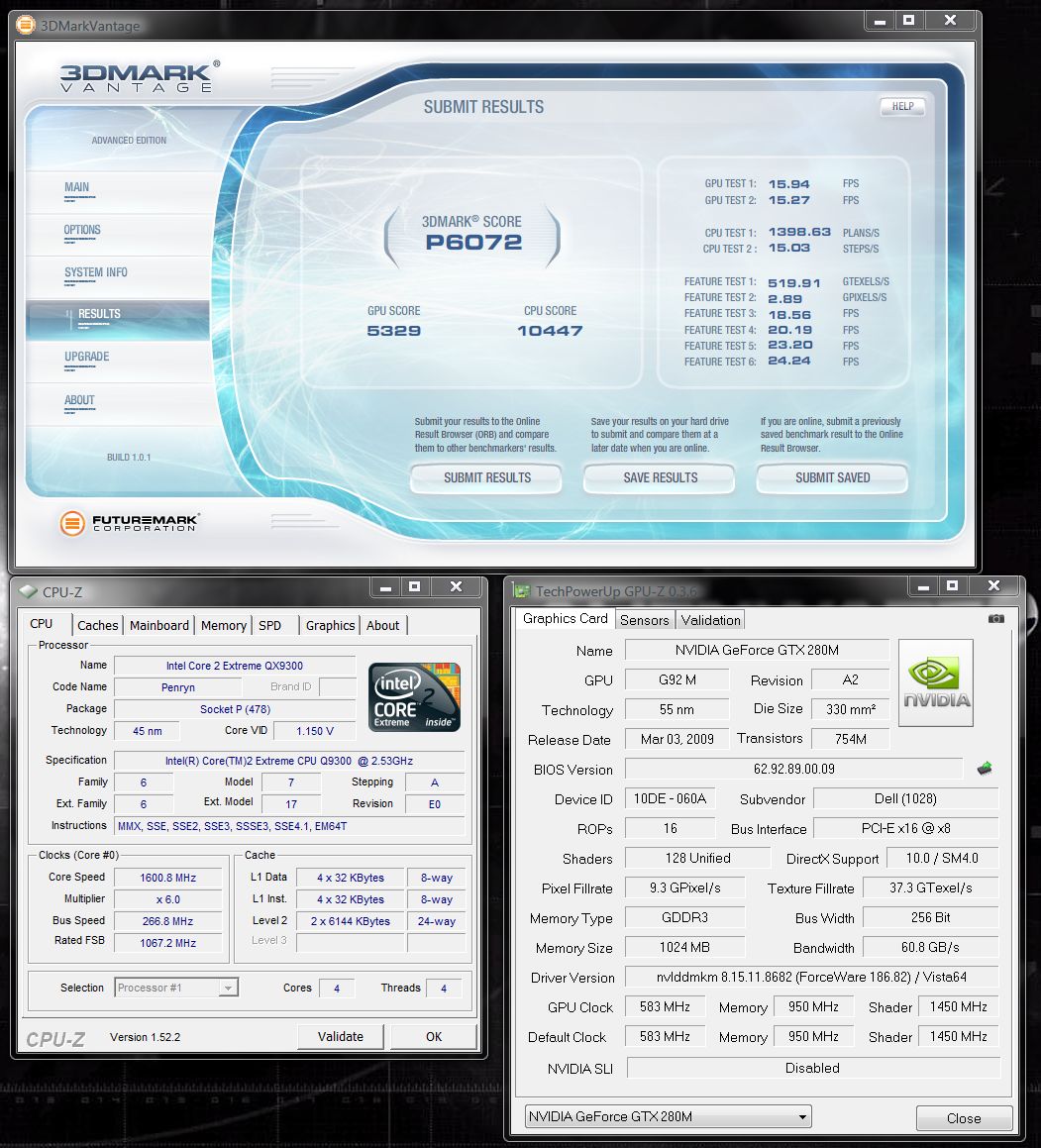Viewport: 1041px width, 1148px height.
Task: Click the Feature Test 1 value 519.91
Action: pos(794,282)
